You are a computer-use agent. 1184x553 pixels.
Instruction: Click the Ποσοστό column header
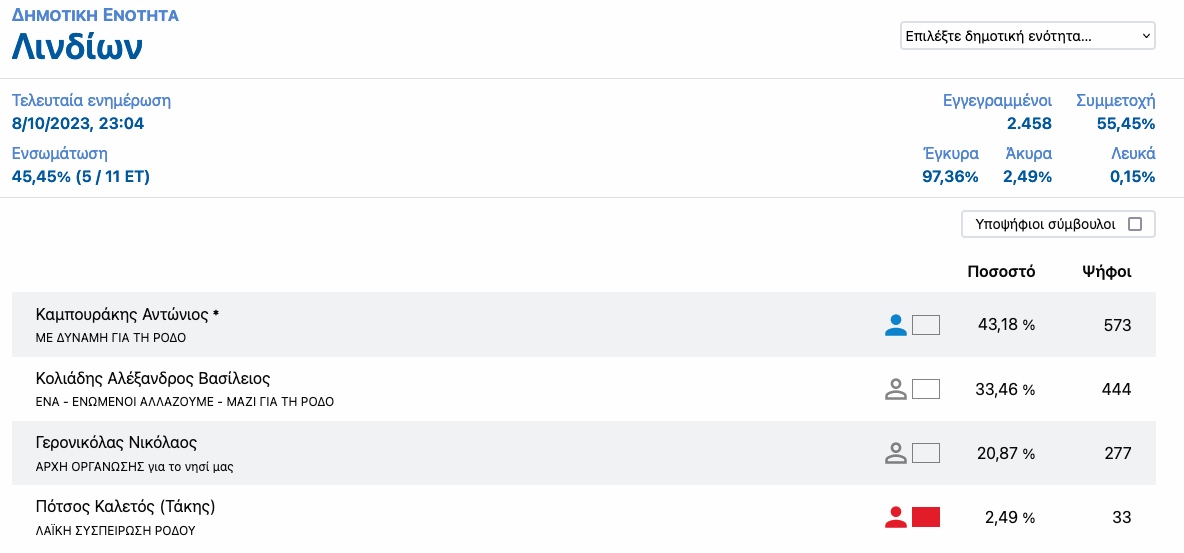tap(1001, 273)
